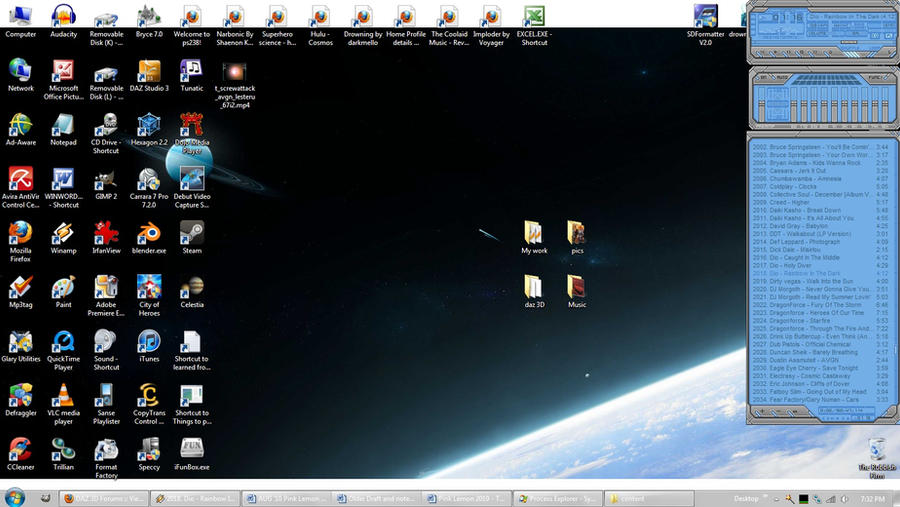Launch the Steam desktop shortcut
This screenshot has height=507, width=900.
coord(191,234)
